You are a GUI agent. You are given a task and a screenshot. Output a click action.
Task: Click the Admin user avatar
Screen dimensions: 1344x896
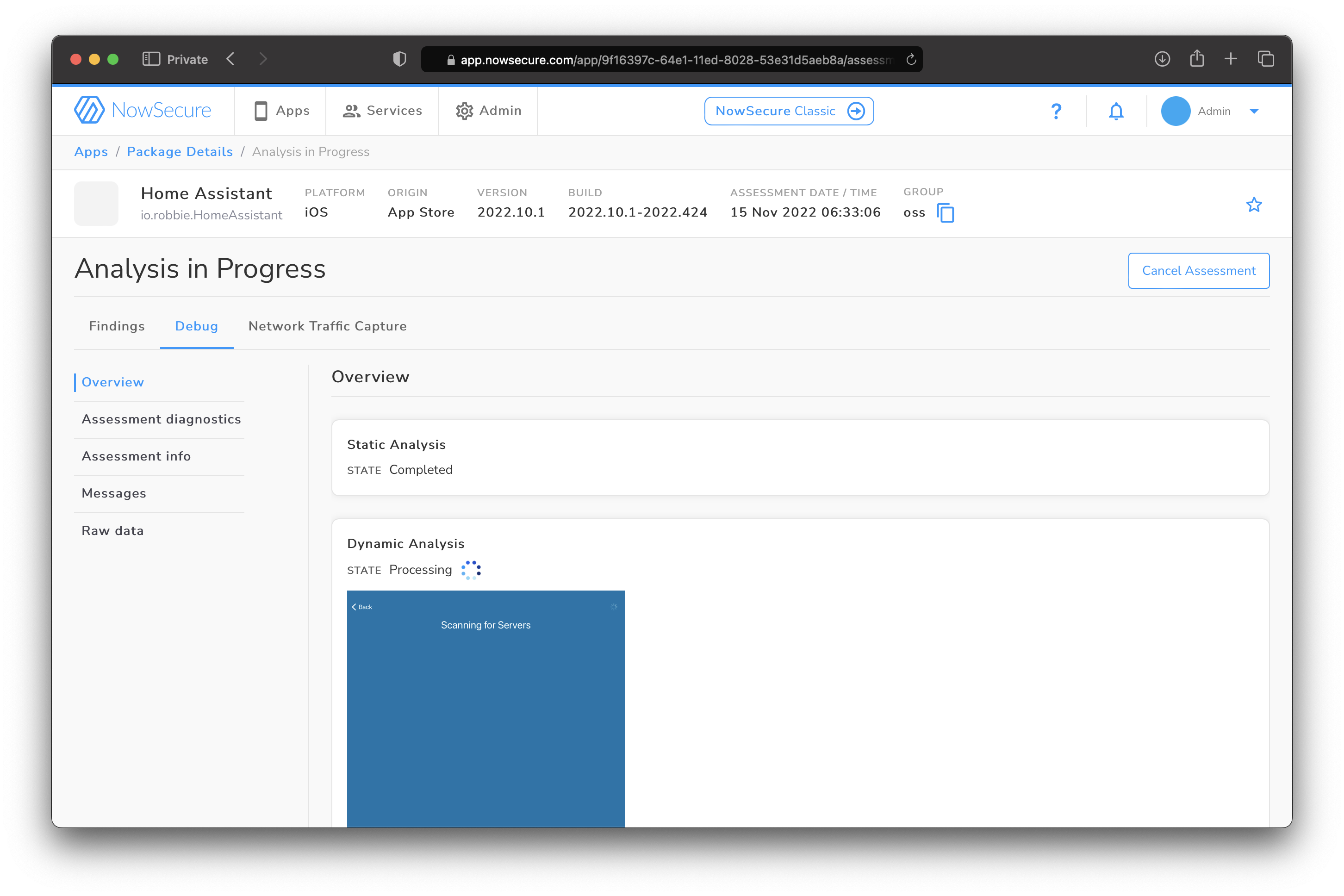[1176, 111]
